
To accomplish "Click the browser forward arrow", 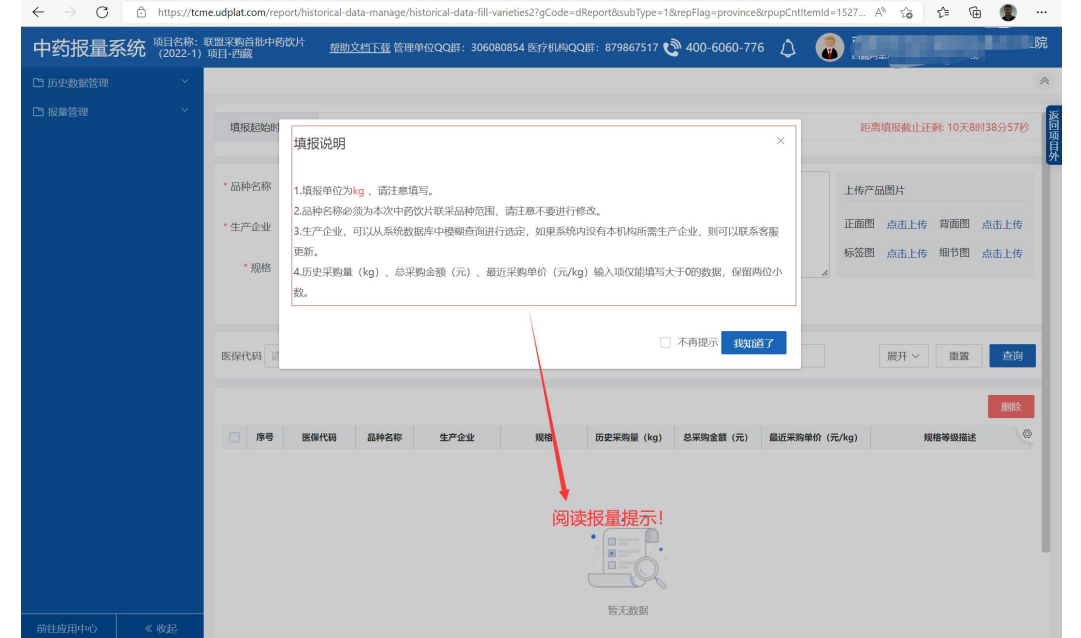I will [x=70, y=12].
